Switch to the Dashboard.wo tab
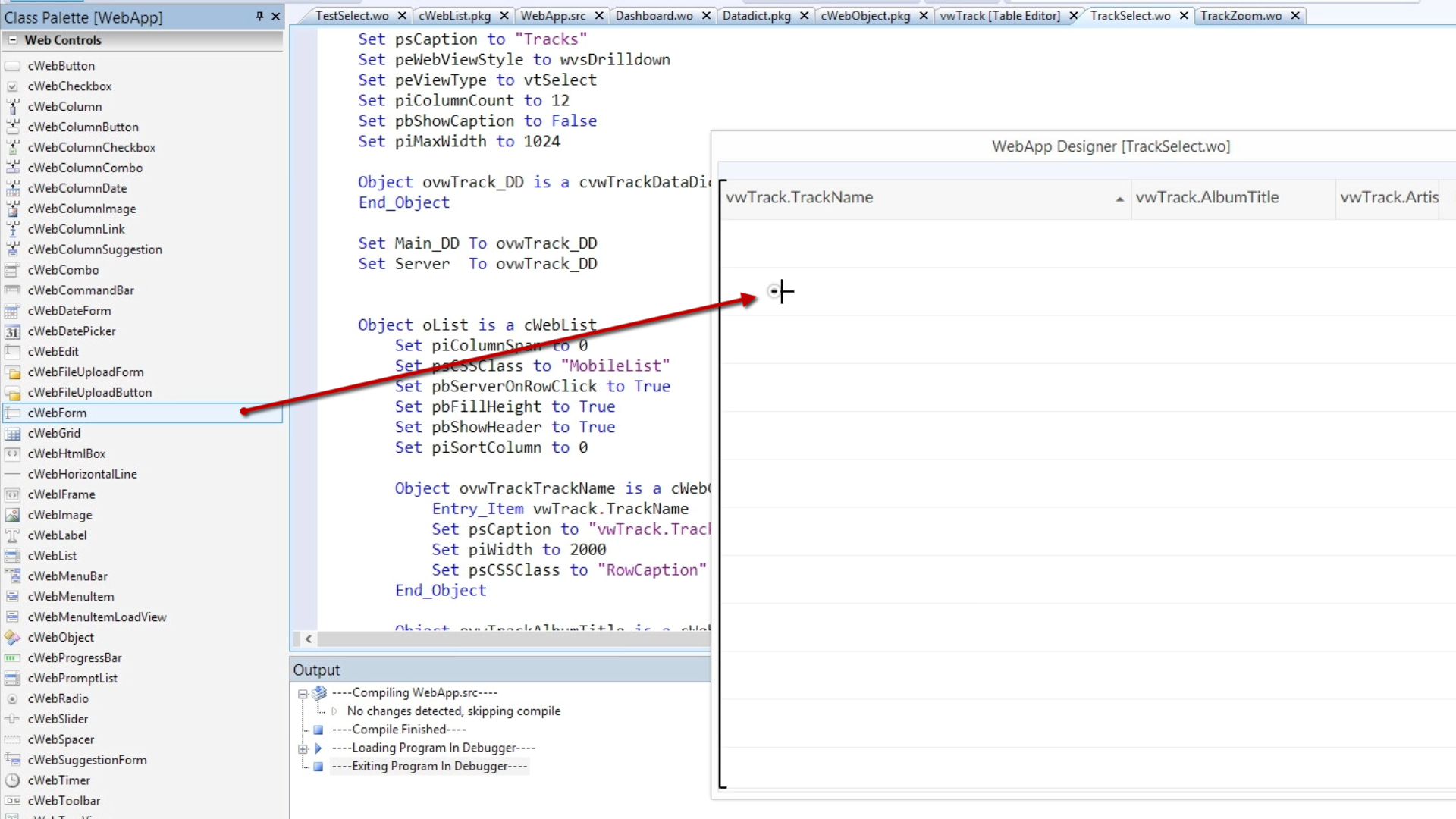The width and height of the screenshot is (1456, 819). 654,16
